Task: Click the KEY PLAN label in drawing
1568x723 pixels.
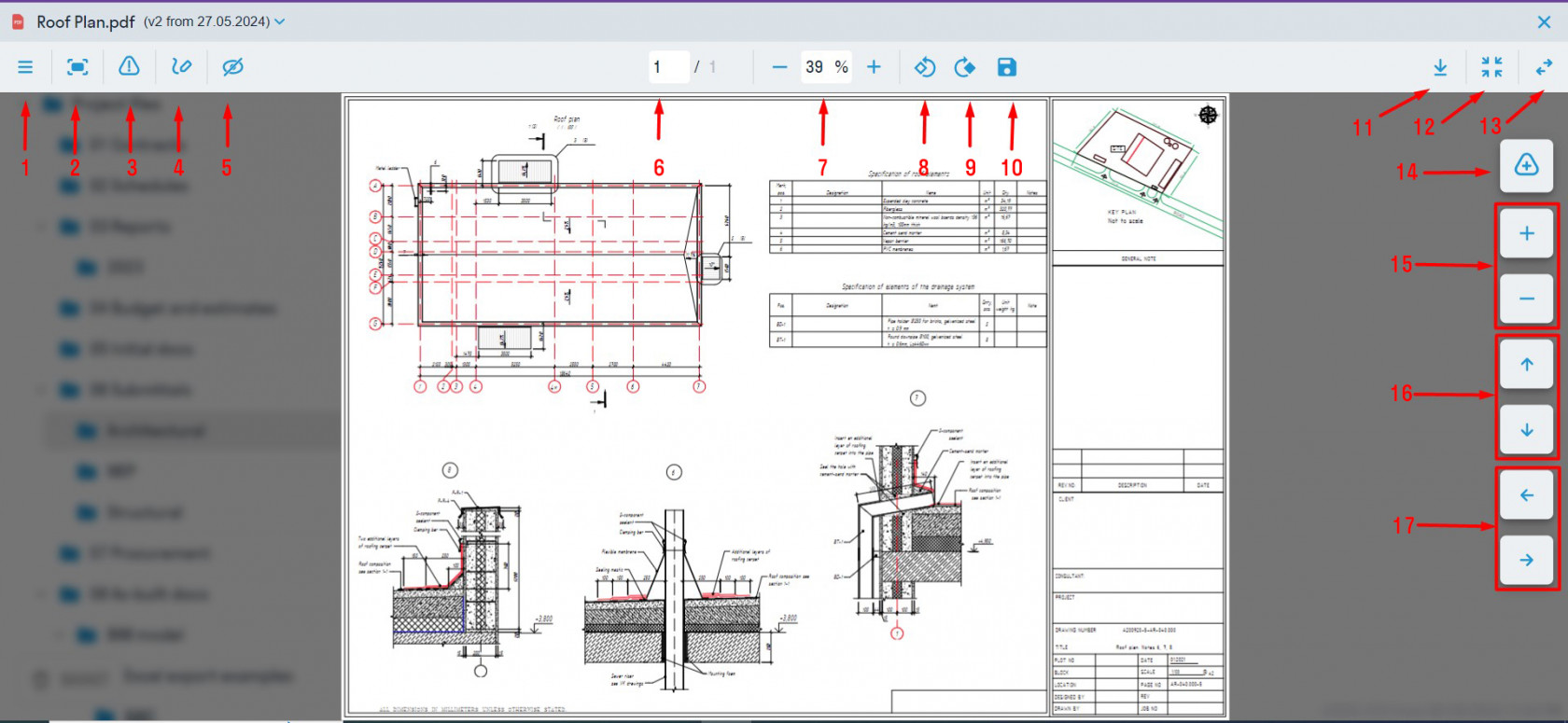Action: point(1122,212)
